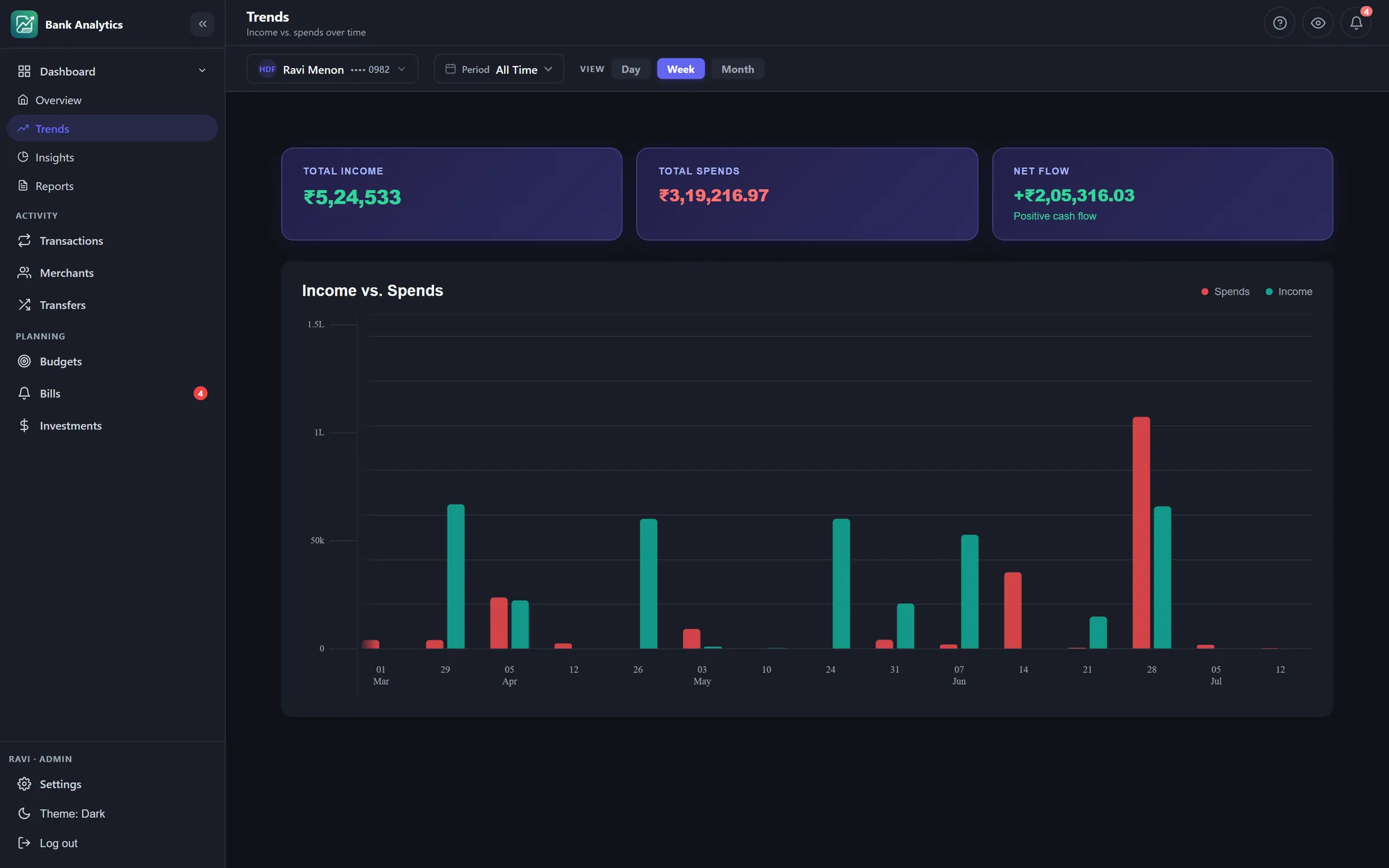This screenshot has height=868, width=1389.
Task: Click the Insights pie icon
Action: [23, 157]
